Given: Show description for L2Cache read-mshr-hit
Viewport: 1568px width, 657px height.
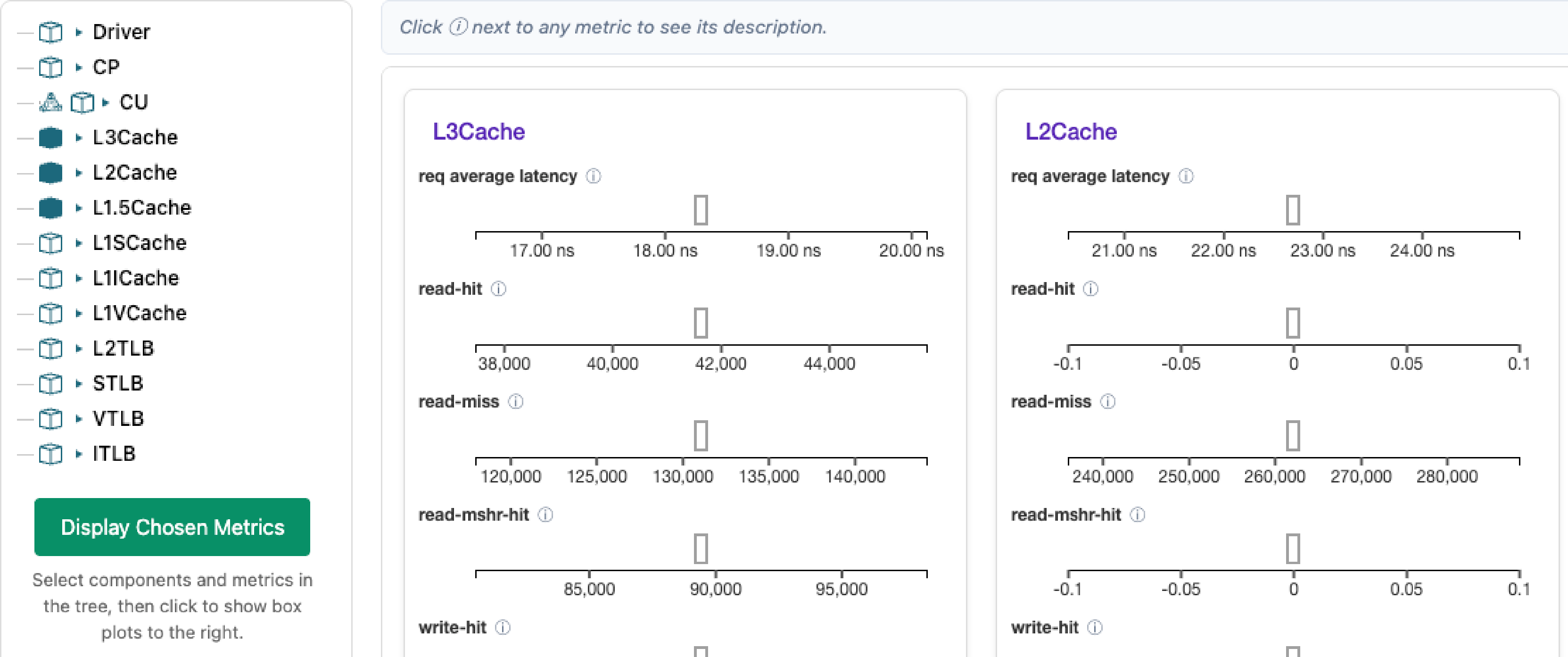Looking at the screenshot, I should click(x=1137, y=515).
